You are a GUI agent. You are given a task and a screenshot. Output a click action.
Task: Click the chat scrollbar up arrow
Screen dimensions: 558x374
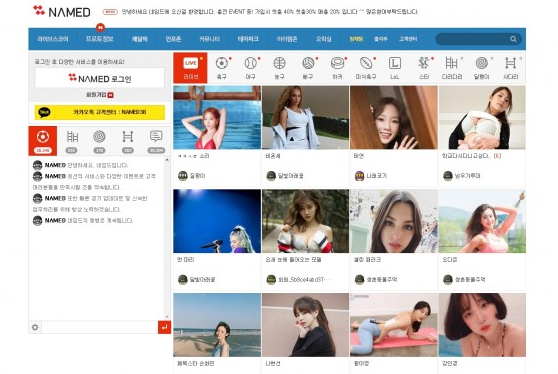(167, 160)
